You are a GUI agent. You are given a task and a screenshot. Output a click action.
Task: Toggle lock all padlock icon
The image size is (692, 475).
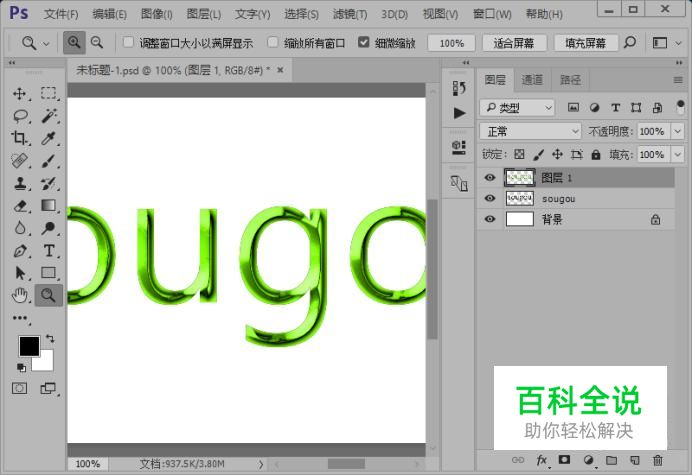tap(596, 155)
